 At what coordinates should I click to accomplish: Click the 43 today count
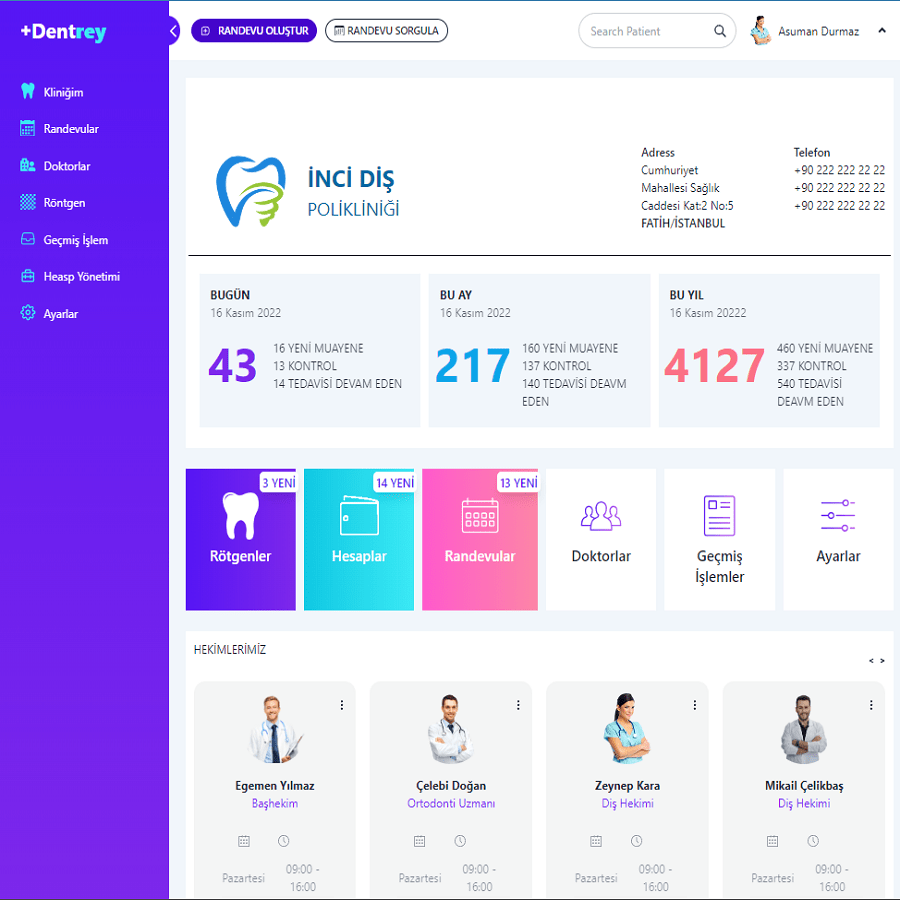click(x=232, y=366)
